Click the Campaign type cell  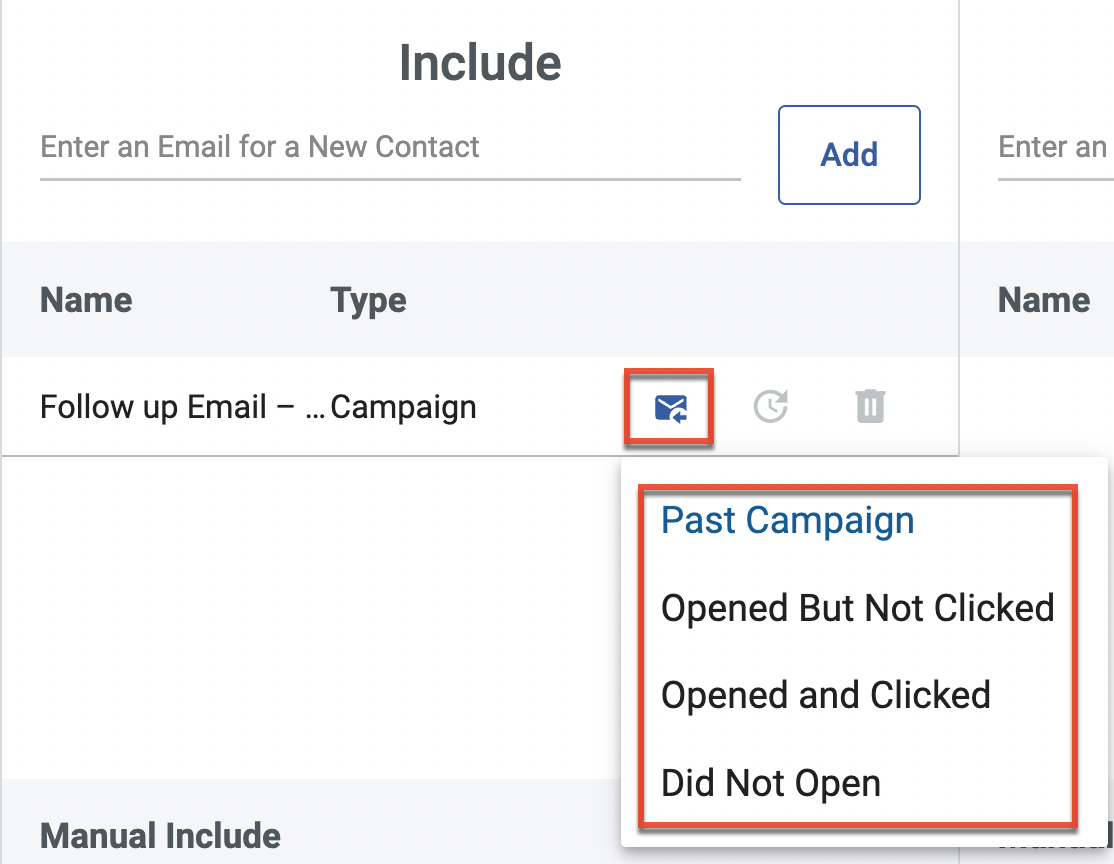pos(404,407)
